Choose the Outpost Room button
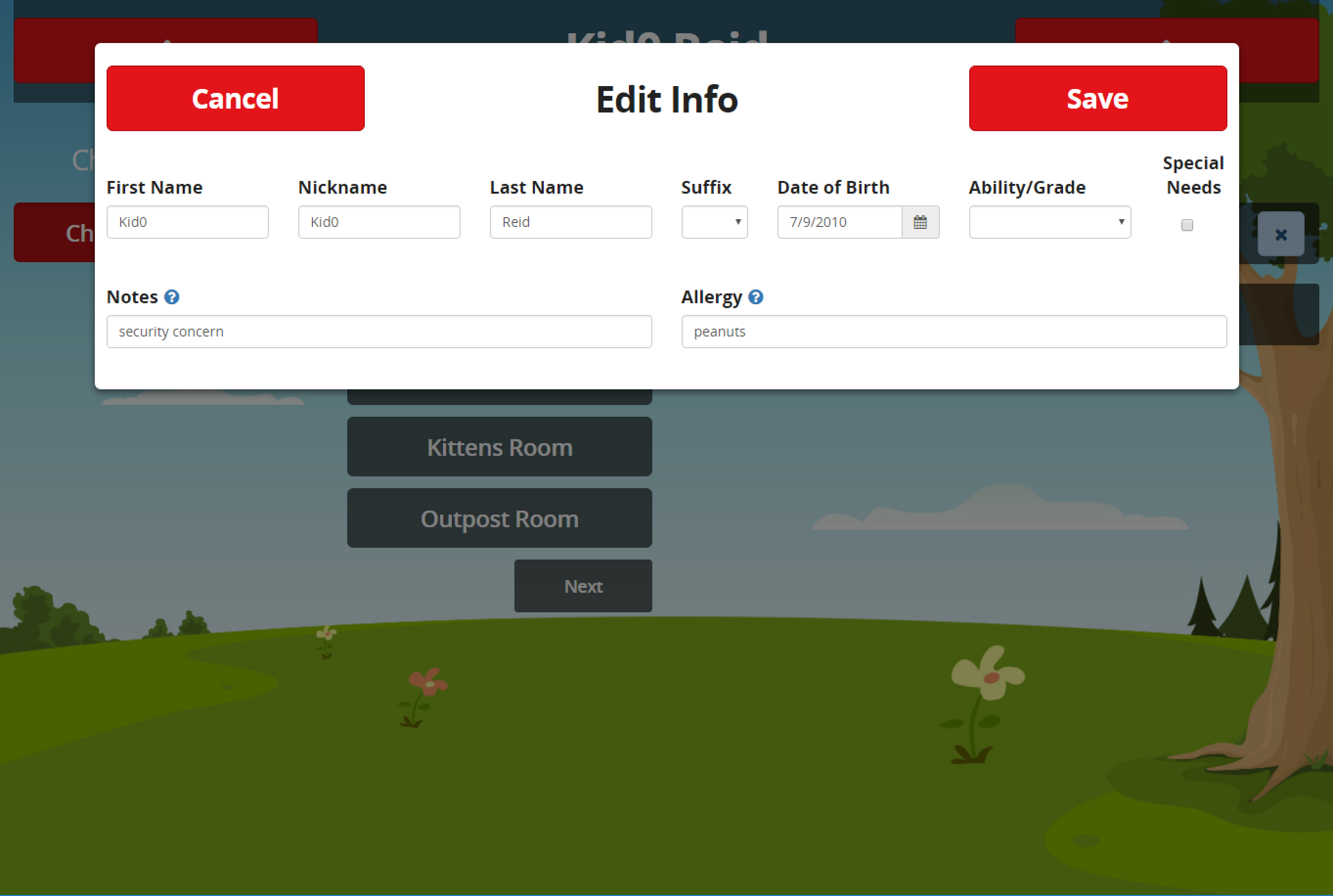 click(x=499, y=518)
